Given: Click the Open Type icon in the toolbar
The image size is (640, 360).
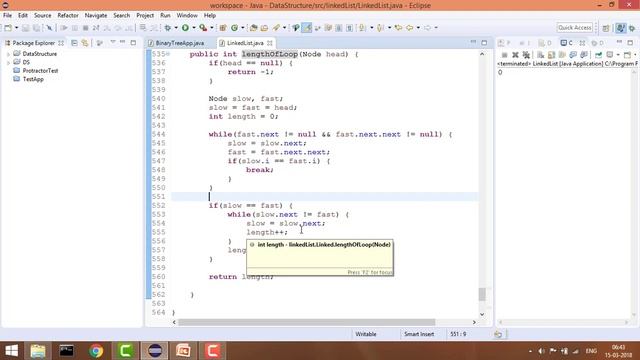Looking at the screenshot, I should coord(253,28).
